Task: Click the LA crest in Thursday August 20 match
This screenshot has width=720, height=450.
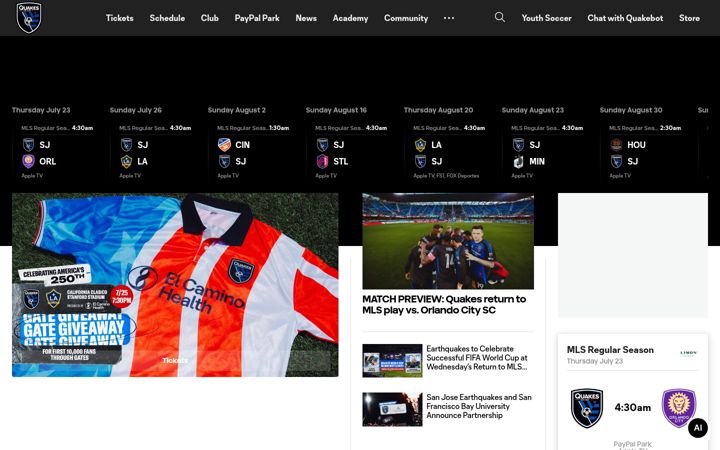Action: [420, 145]
